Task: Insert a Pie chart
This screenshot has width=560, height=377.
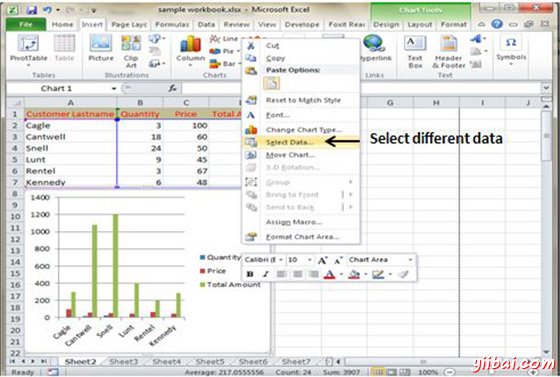Action: 222,51
